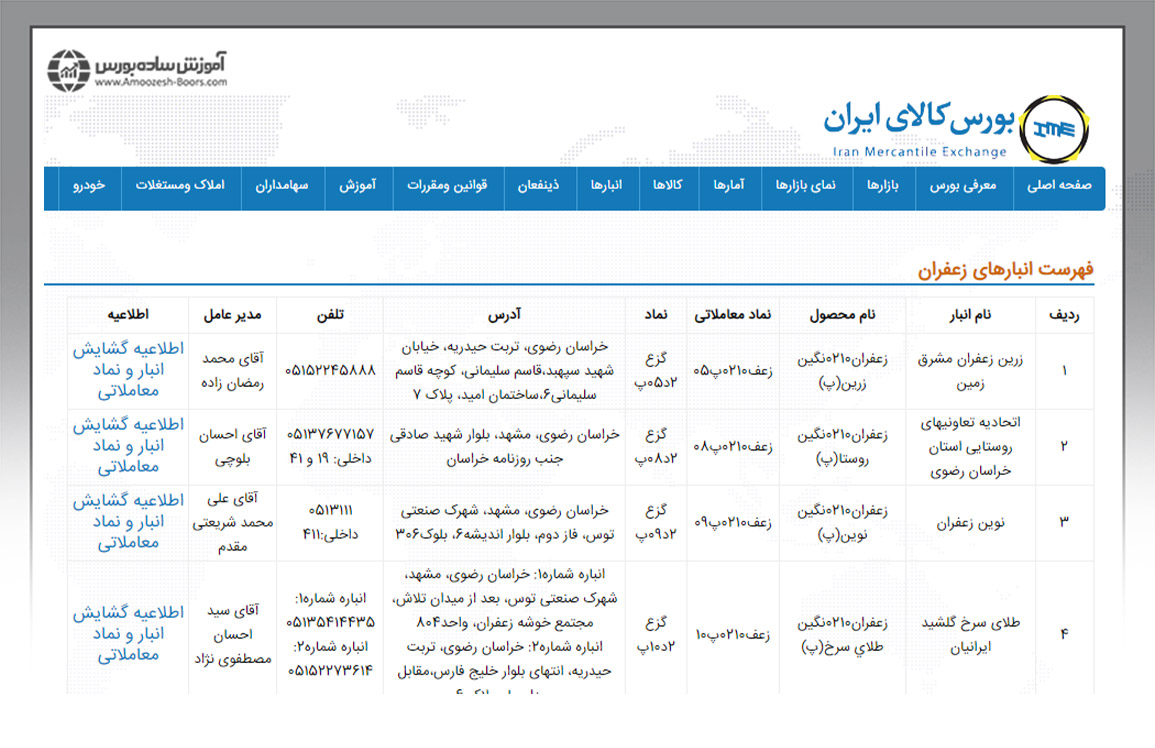The width and height of the screenshot is (1155, 748).
Task: Go to نمای بازارها menu item
Action: [x=806, y=187]
